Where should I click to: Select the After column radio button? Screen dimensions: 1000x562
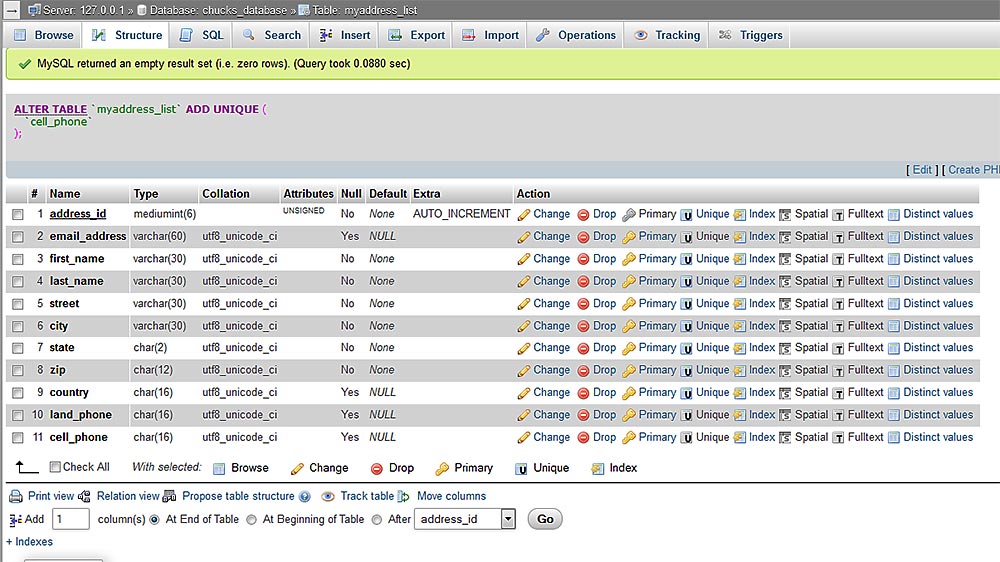tap(377, 520)
